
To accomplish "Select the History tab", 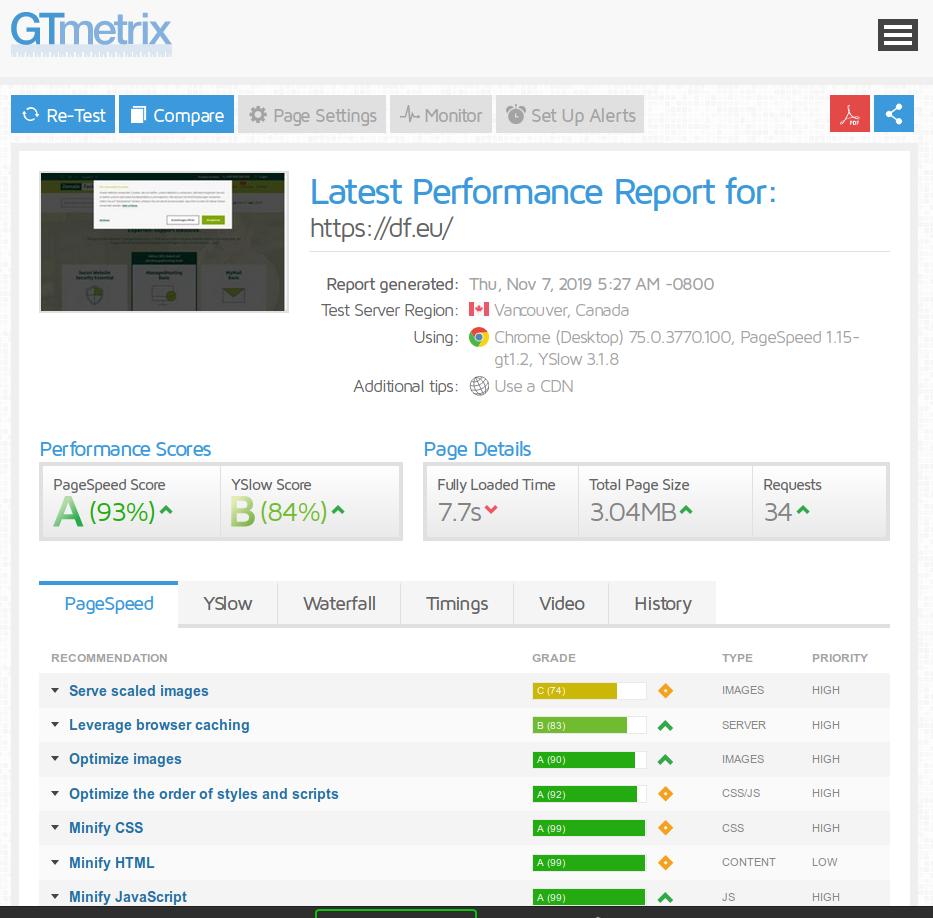I will [x=662, y=604].
